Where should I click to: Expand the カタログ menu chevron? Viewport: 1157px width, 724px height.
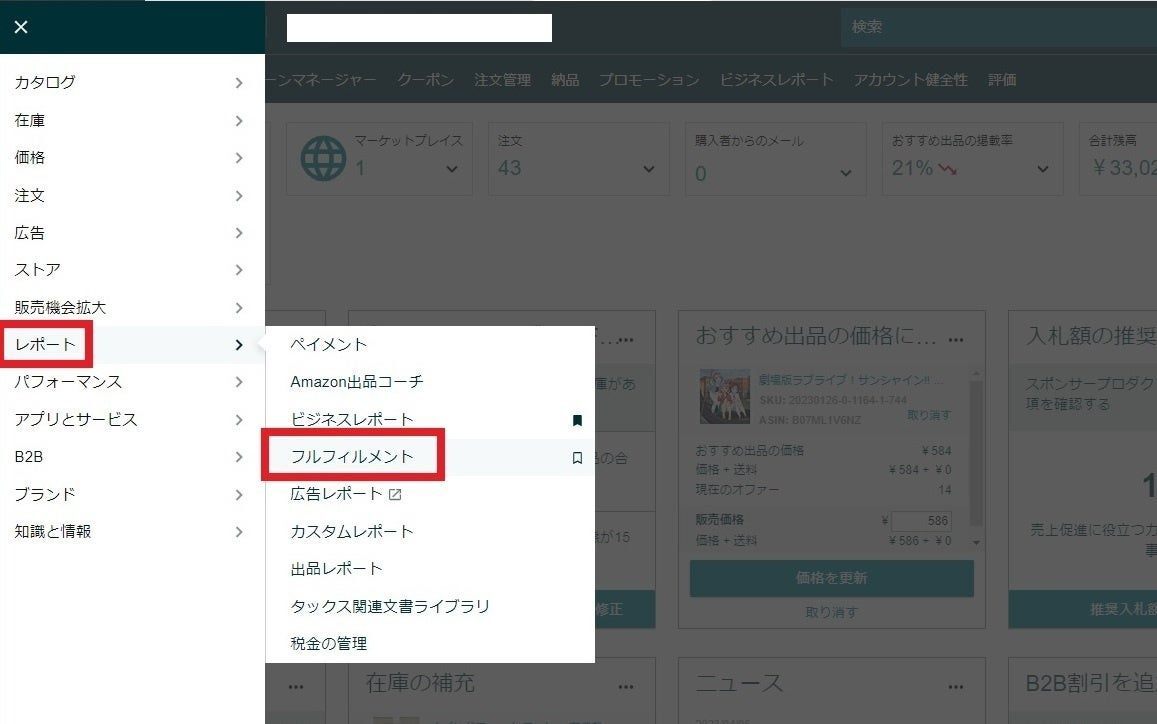[x=238, y=83]
